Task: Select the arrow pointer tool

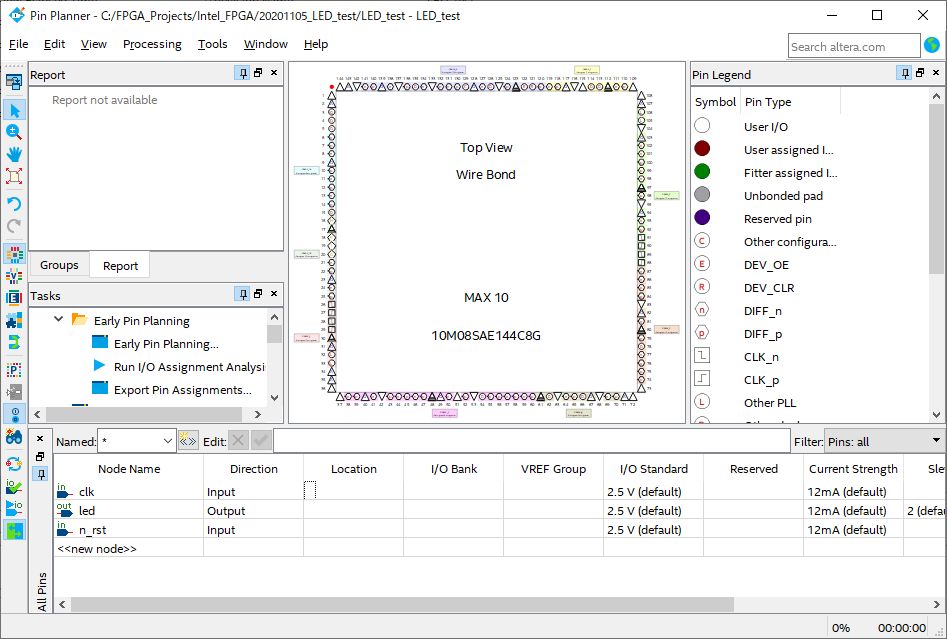Action: 14,110
